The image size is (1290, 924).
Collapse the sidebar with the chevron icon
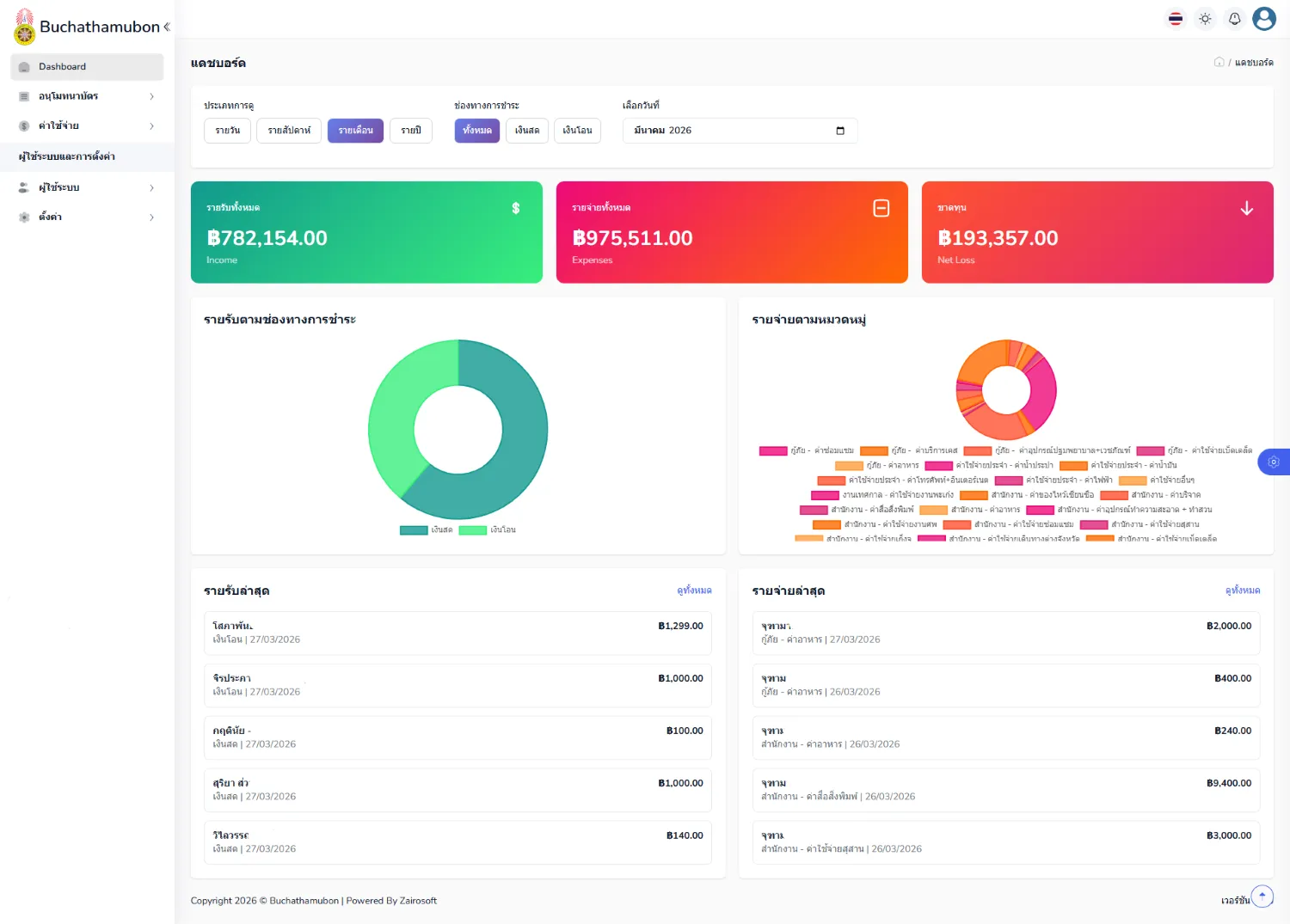pos(167,27)
